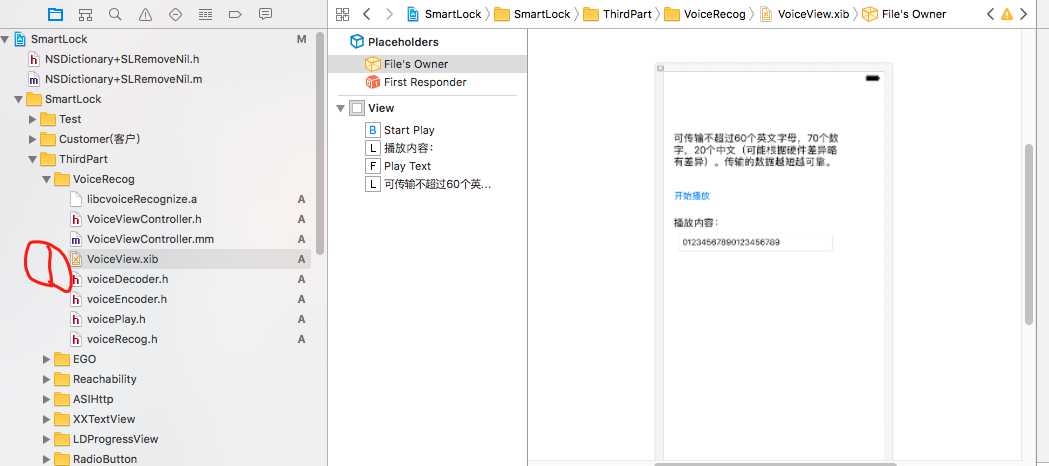
Task: Select the RadioButton folder row
Action: (156, 459)
